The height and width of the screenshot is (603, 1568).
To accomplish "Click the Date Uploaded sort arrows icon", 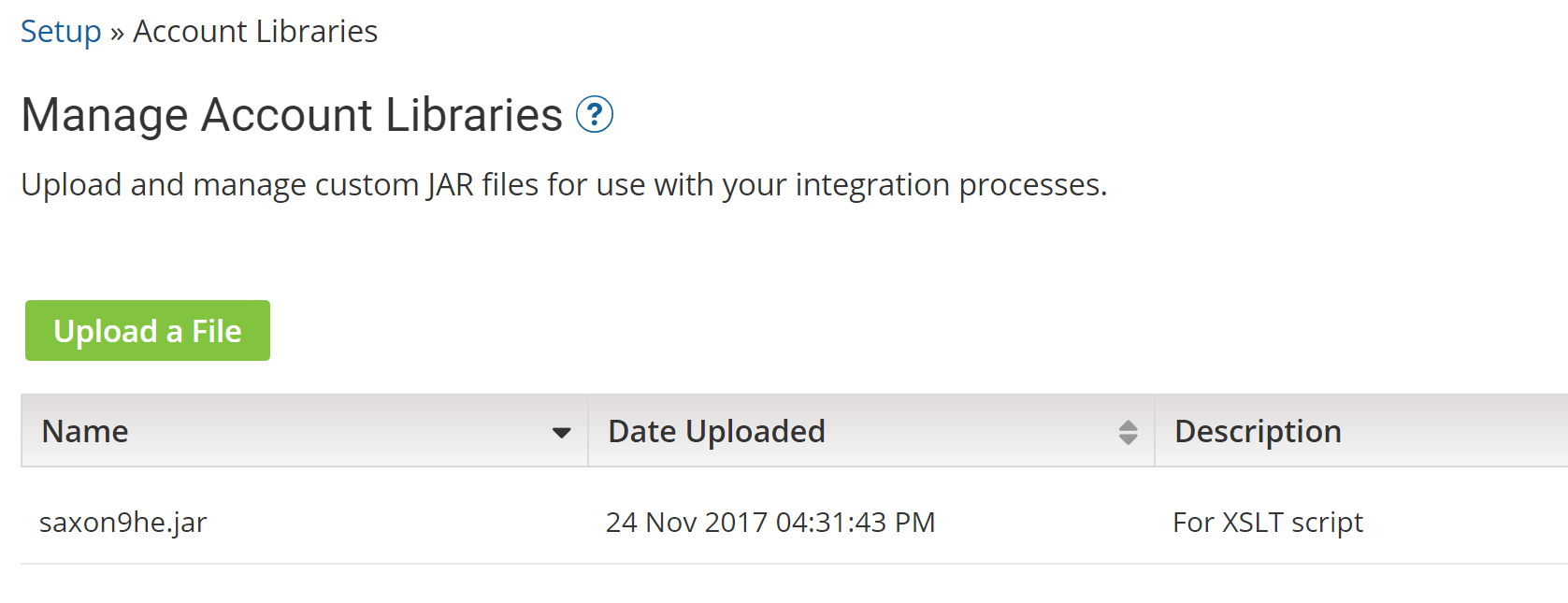I will (1128, 432).
